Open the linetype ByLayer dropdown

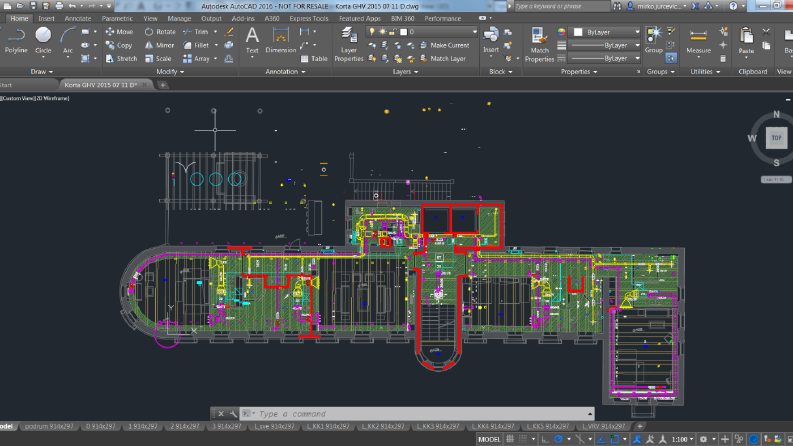606,58
